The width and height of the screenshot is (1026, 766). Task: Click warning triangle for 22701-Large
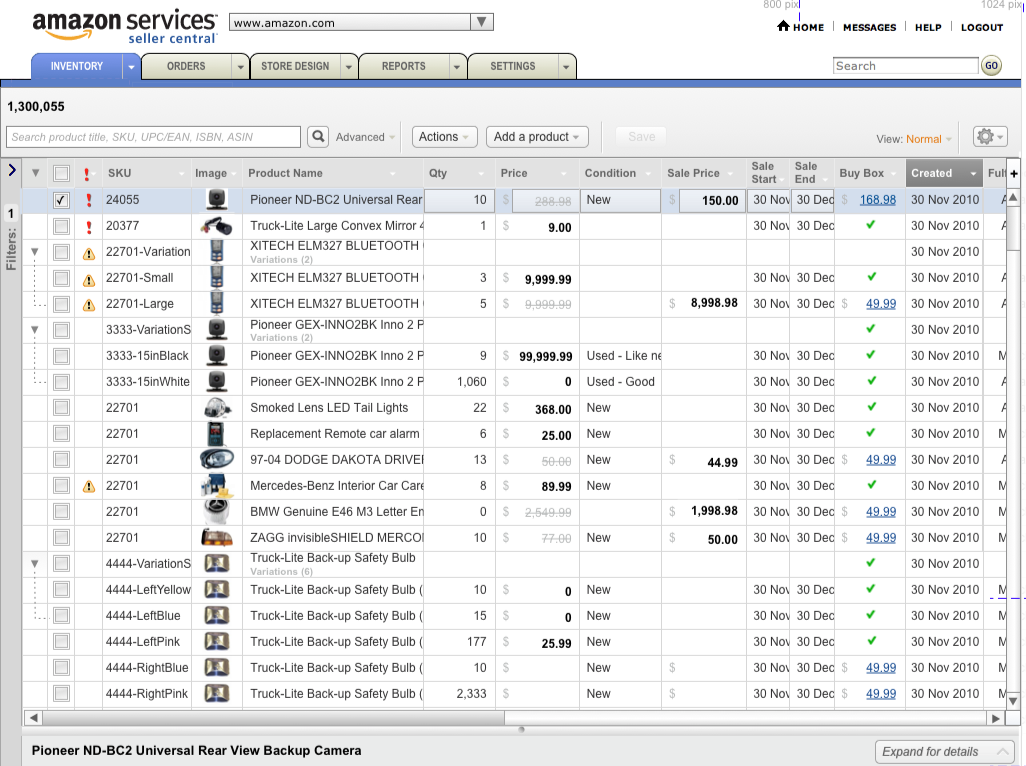point(89,305)
